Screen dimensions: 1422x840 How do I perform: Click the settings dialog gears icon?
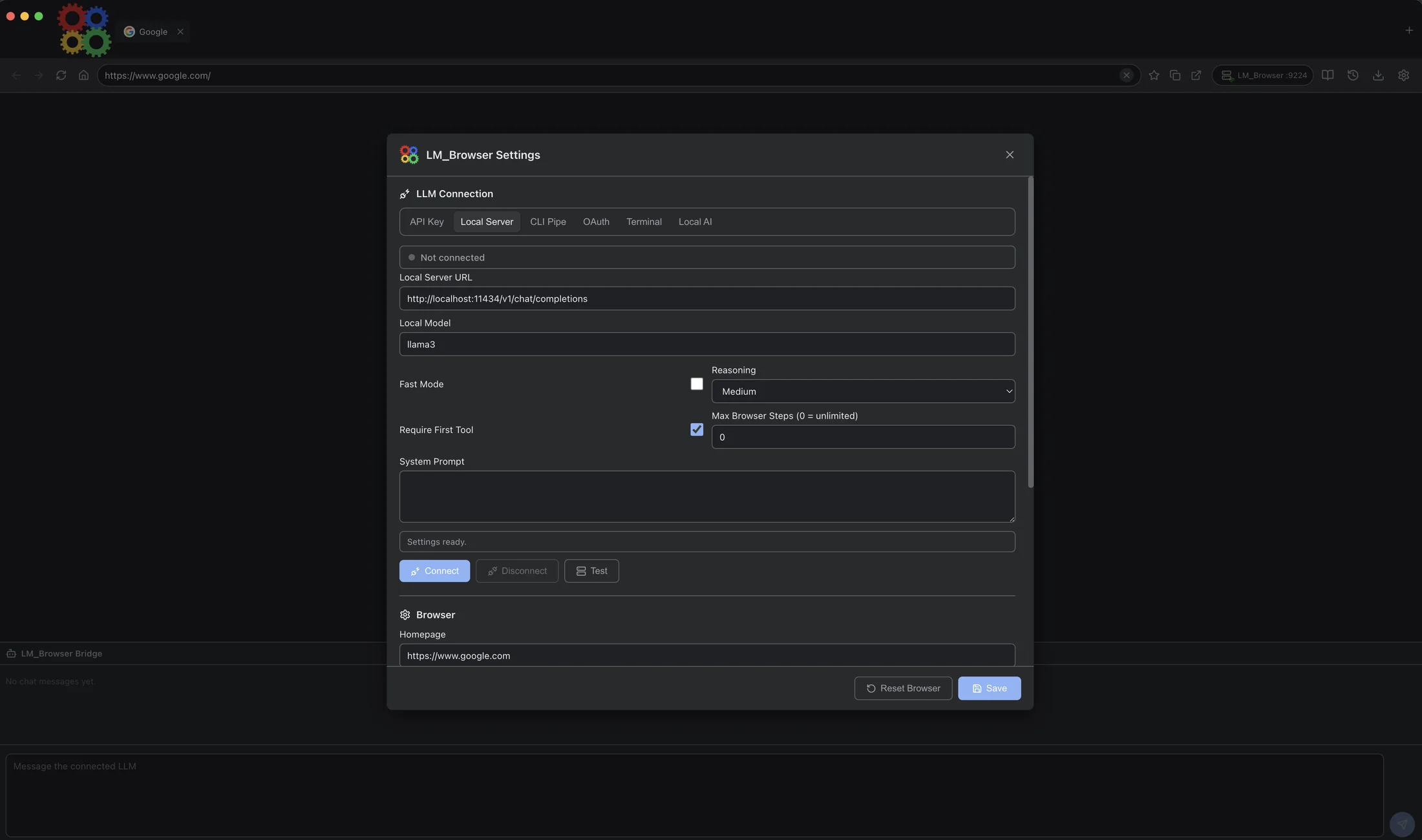coord(409,155)
